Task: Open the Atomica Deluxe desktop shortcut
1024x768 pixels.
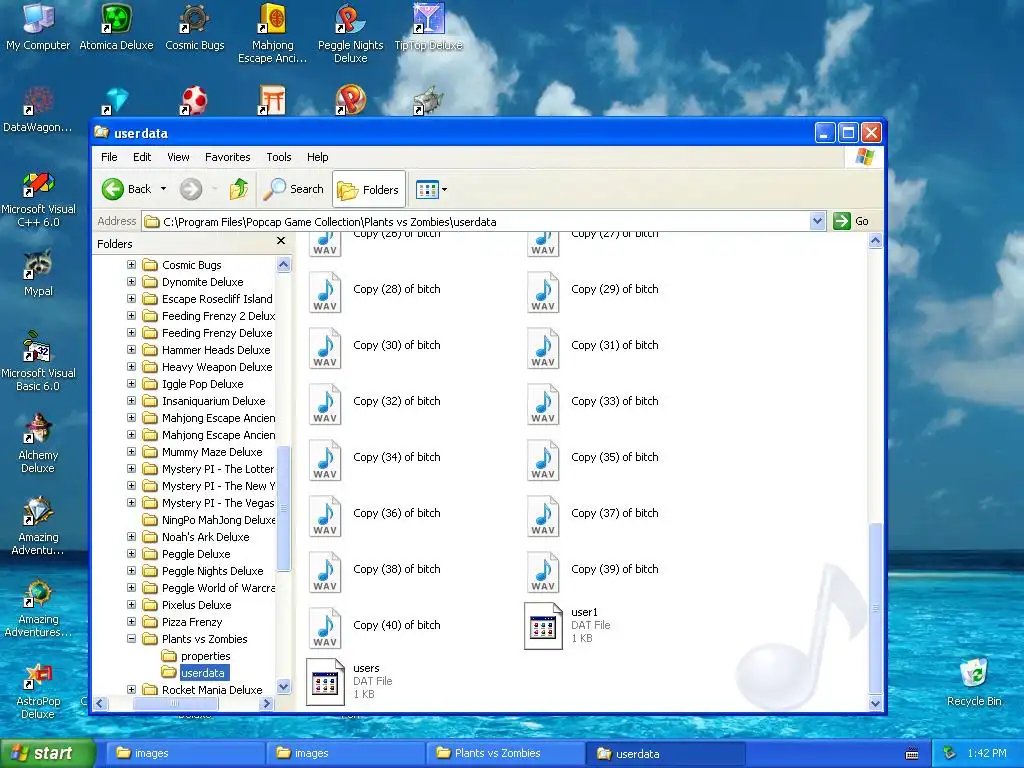Action: tap(116, 27)
